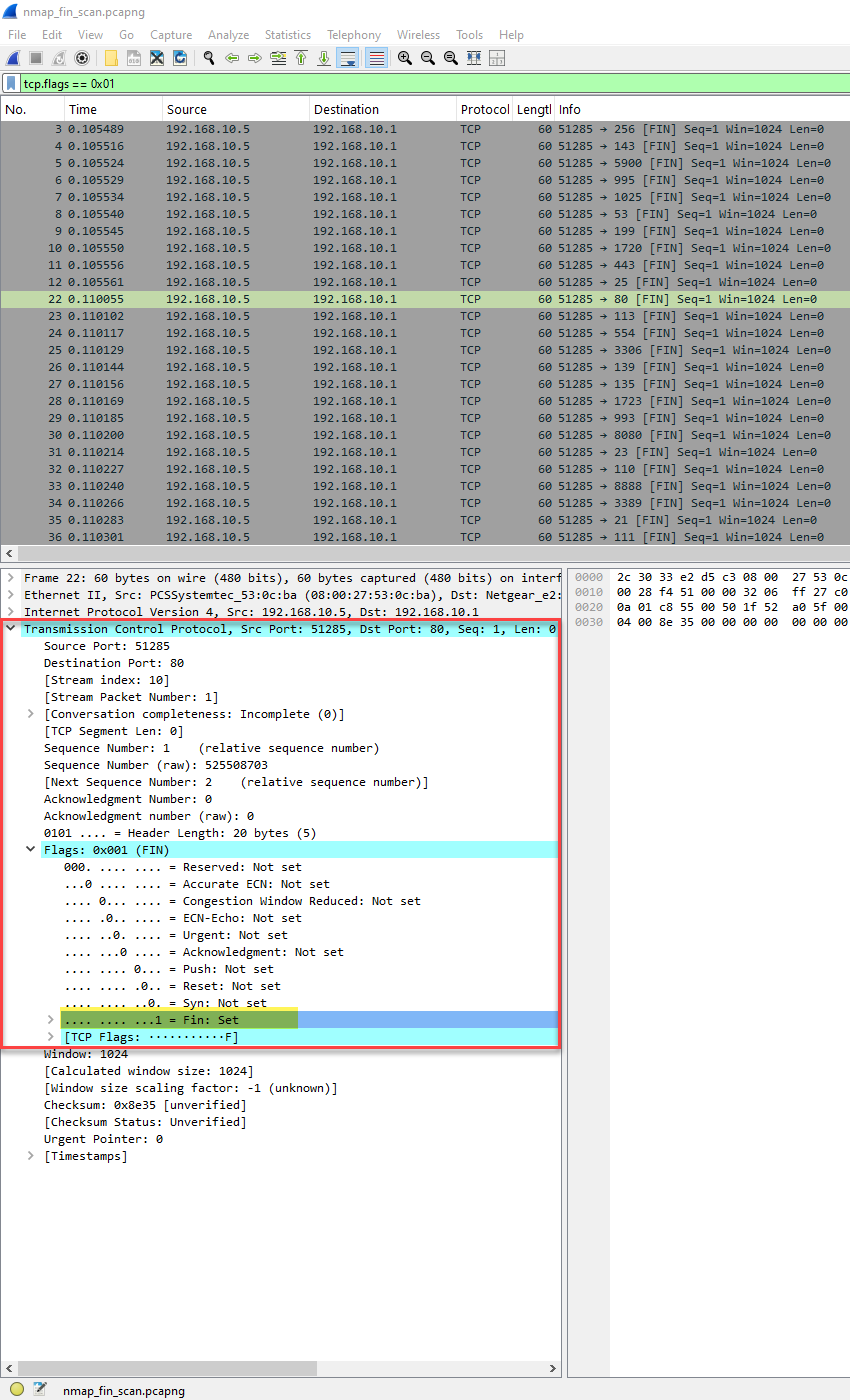Click the Zoom in toolbar icon

pos(405,57)
